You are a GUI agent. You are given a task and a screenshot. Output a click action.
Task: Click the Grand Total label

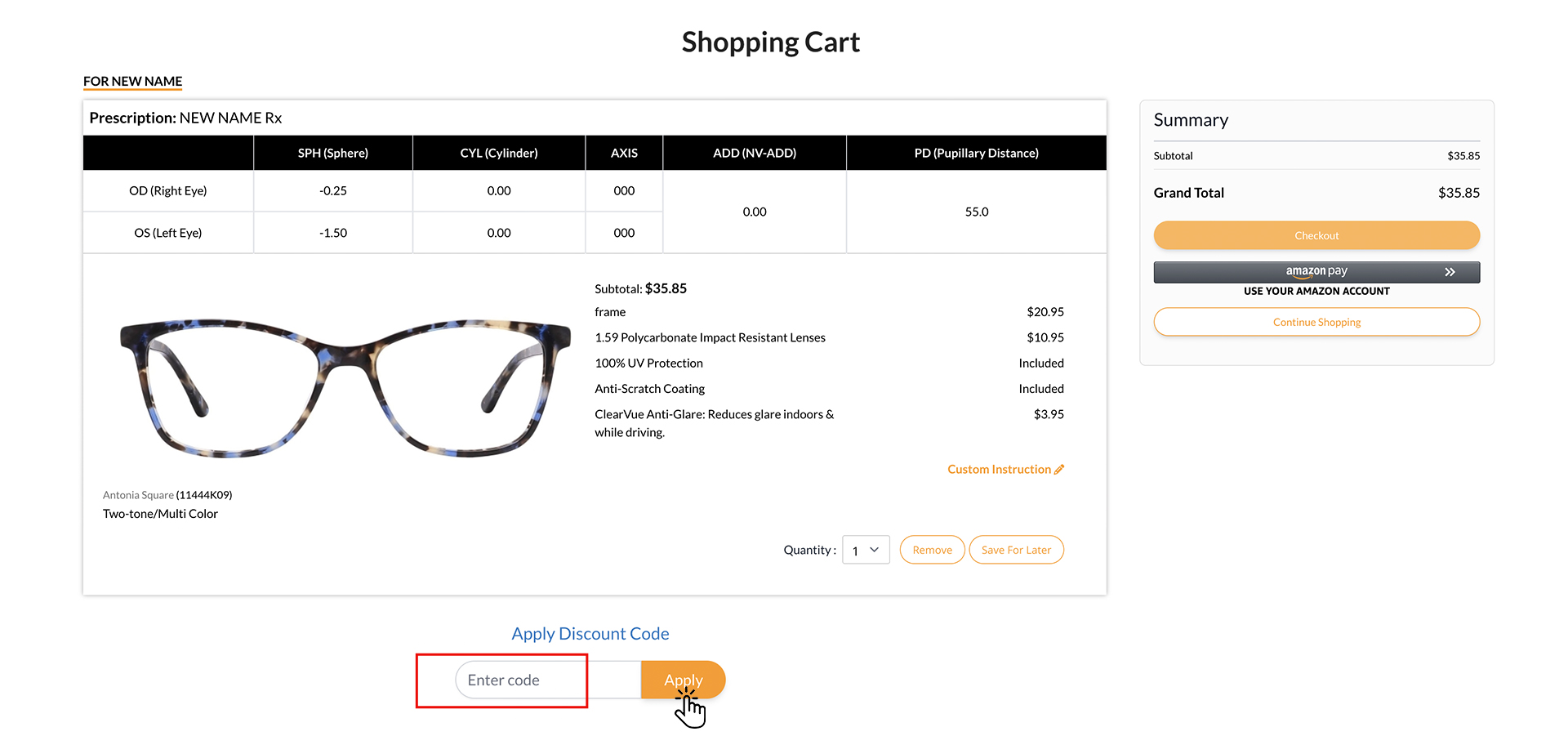point(1188,193)
